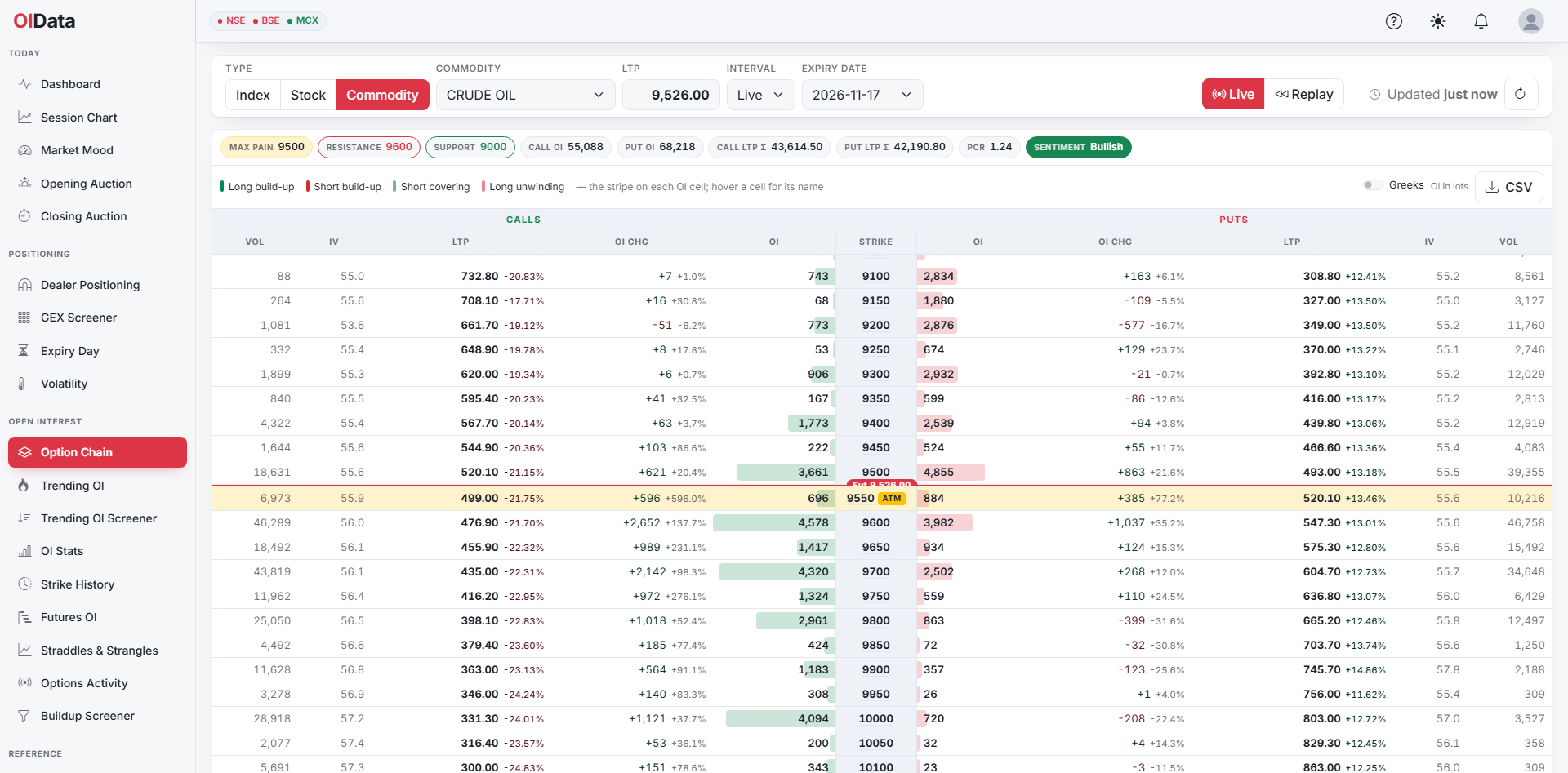Switch to Replay mode
Image resolution: width=1568 pixels, height=773 pixels.
click(1304, 94)
